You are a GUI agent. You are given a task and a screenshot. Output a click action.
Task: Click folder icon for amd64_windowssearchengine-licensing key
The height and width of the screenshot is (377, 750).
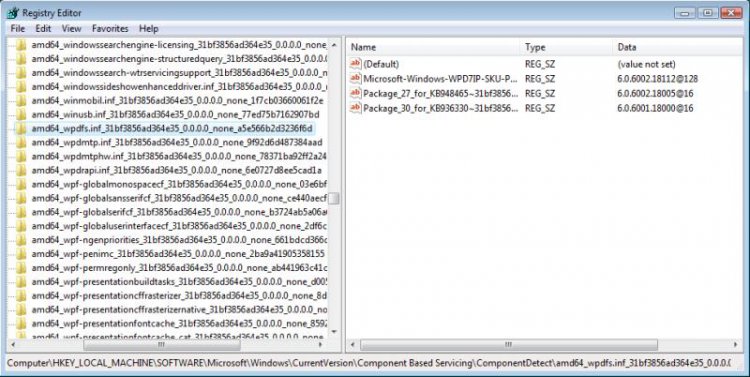point(21,45)
